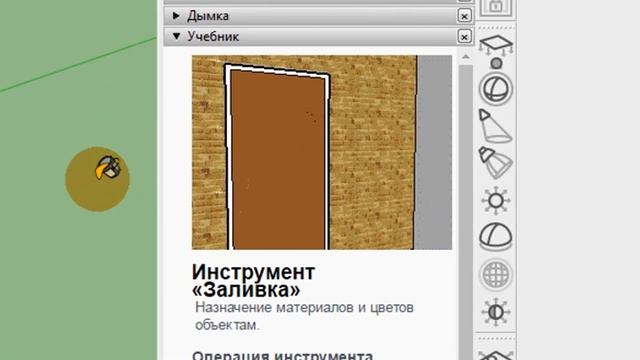
Task: Click the door tutorial illustration
Action: pos(322,152)
